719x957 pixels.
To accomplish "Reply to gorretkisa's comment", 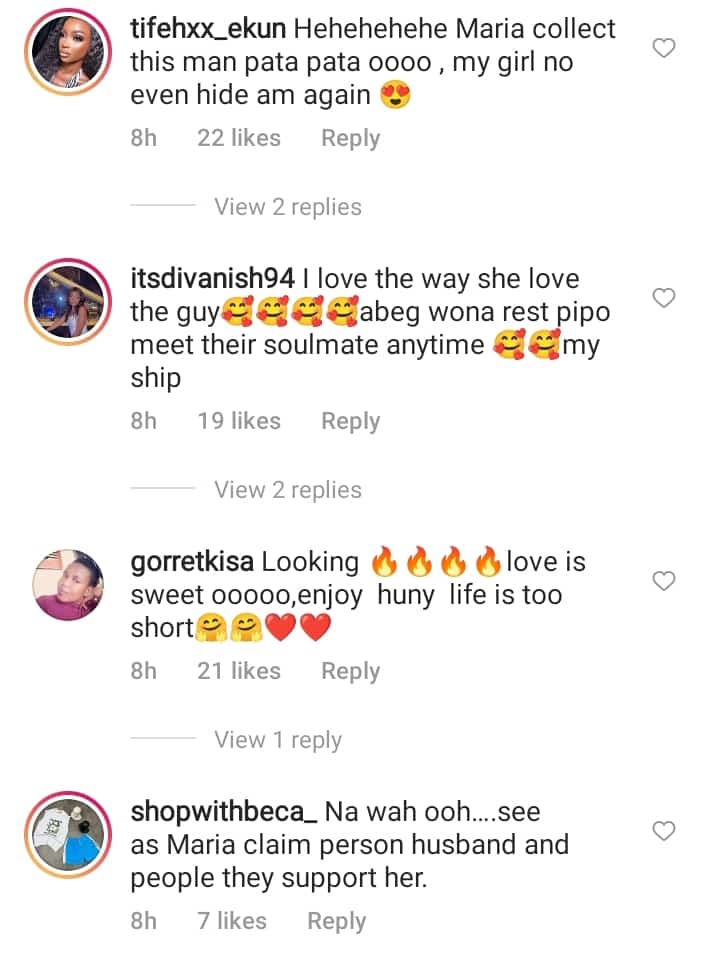I will pyautogui.click(x=350, y=671).
